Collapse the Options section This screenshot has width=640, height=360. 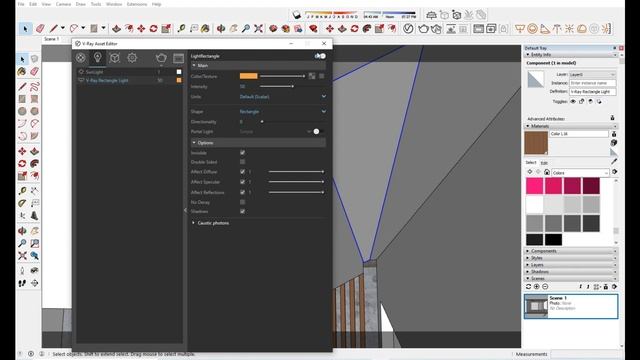[x=258, y=143]
